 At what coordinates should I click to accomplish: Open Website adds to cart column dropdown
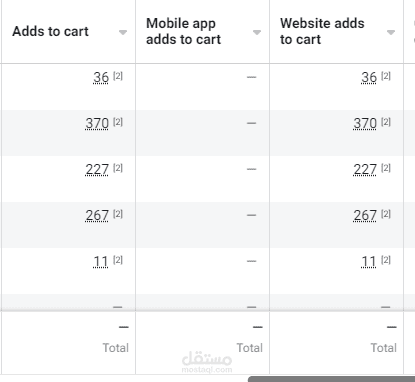[391, 32]
